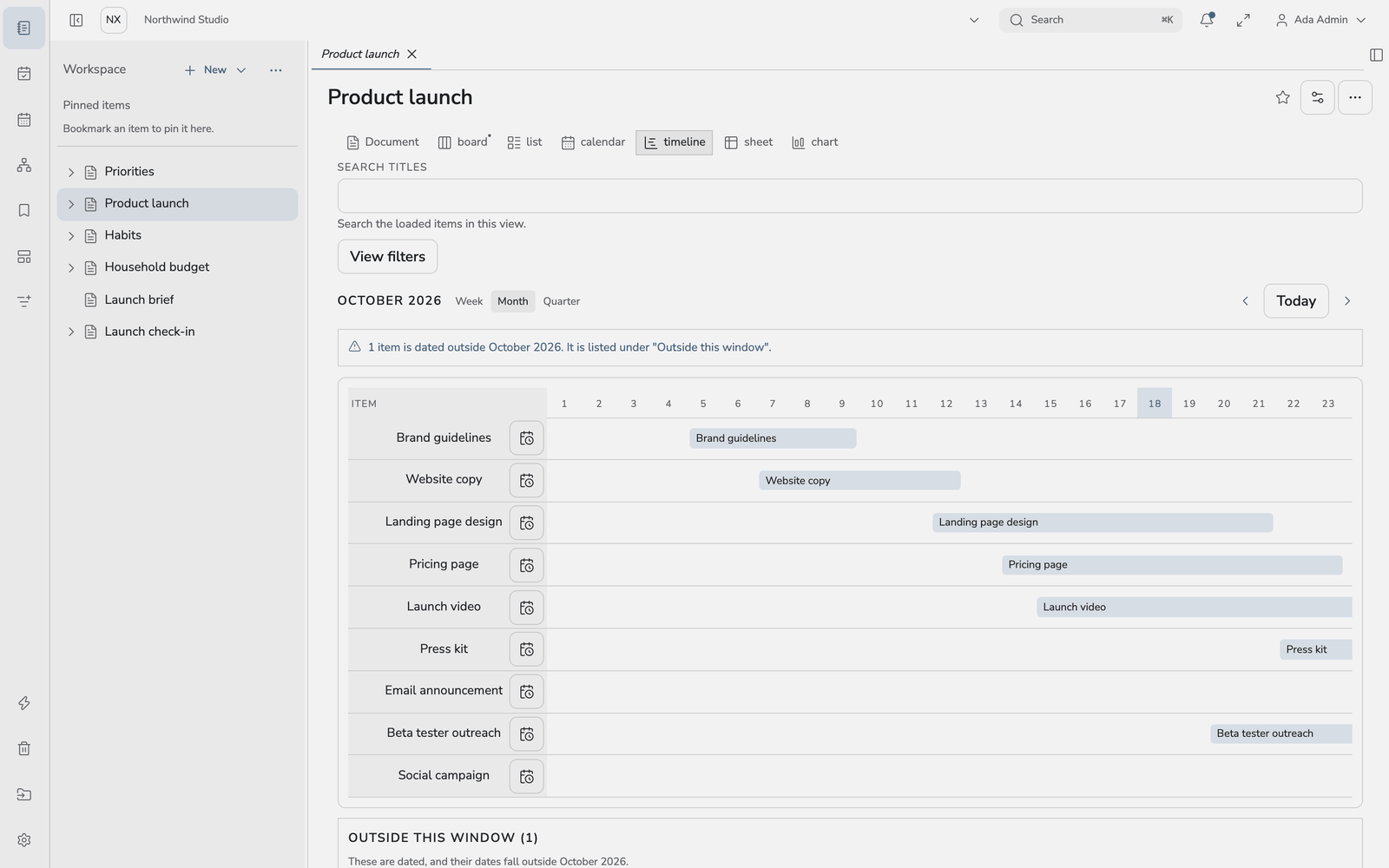Switch timeline range to Week

pyautogui.click(x=469, y=301)
